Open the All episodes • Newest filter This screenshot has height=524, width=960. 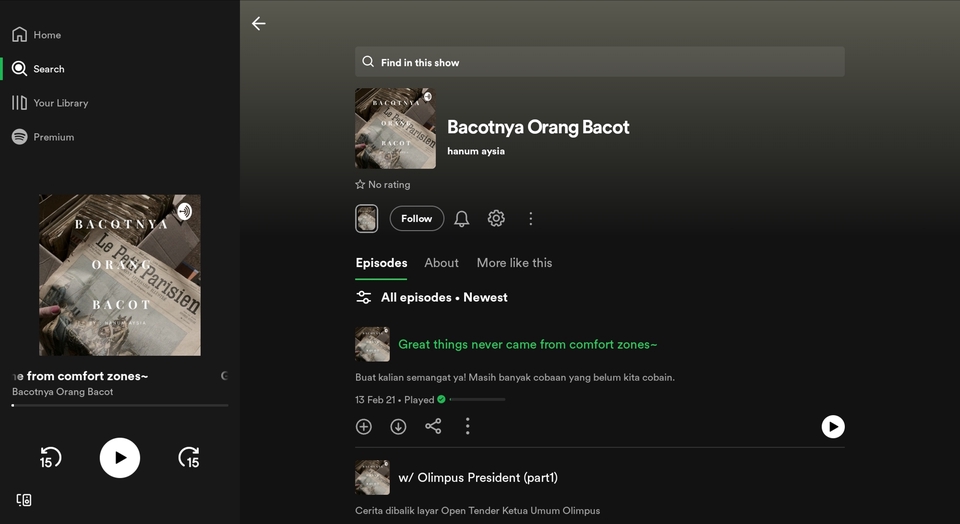[432, 298]
